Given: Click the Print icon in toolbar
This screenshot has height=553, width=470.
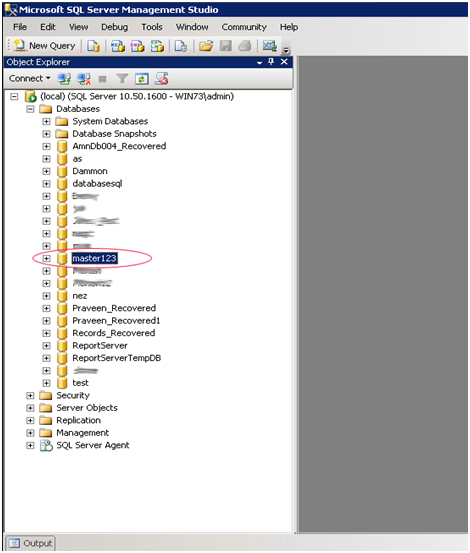Looking at the screenshot, I should tap(245, 46).
